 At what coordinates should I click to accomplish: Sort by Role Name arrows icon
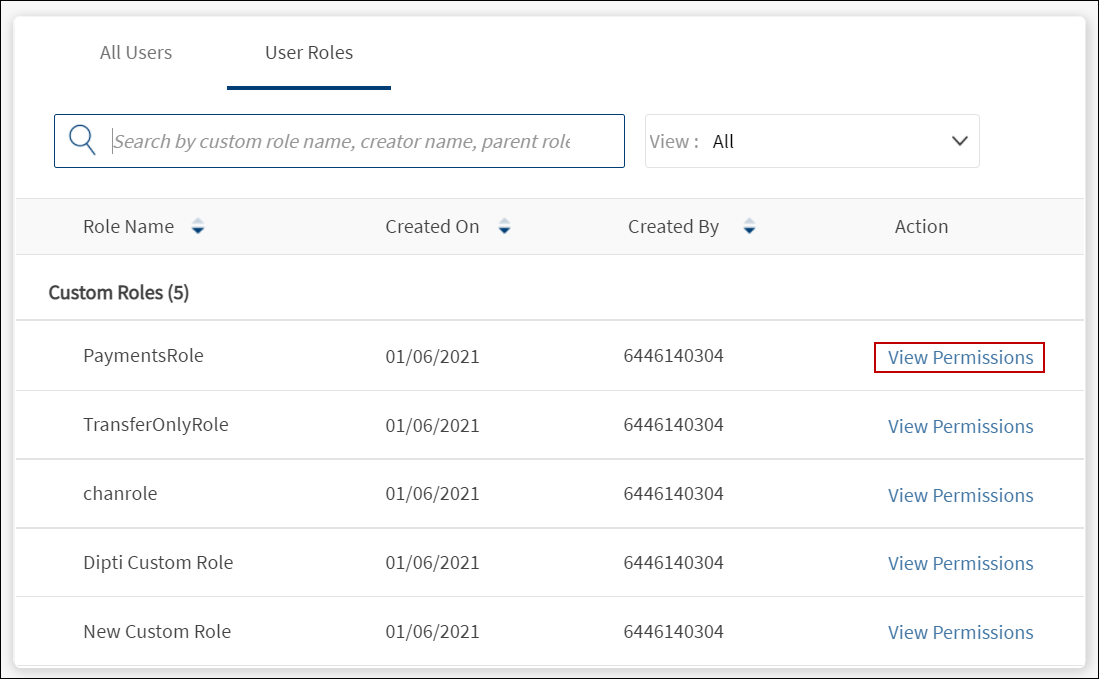(x=198, y=227)
